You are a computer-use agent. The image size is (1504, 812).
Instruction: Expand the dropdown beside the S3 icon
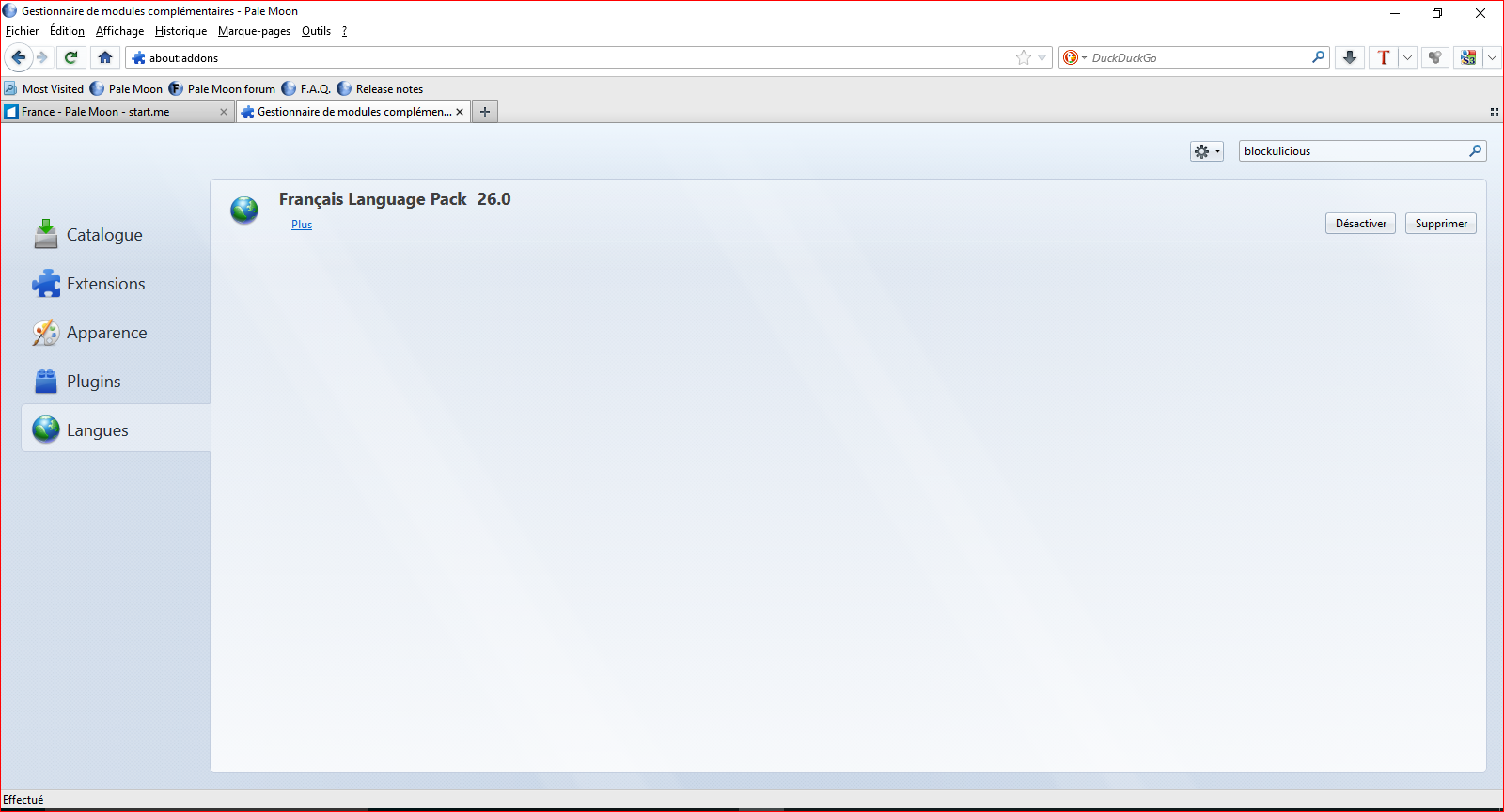(1492, 57)
